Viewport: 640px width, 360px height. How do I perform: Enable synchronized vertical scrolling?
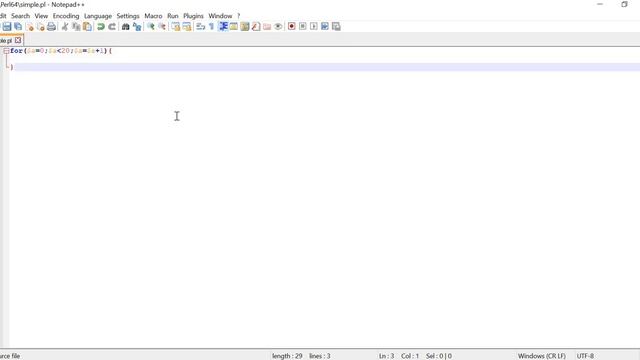(x=176, y=27)
